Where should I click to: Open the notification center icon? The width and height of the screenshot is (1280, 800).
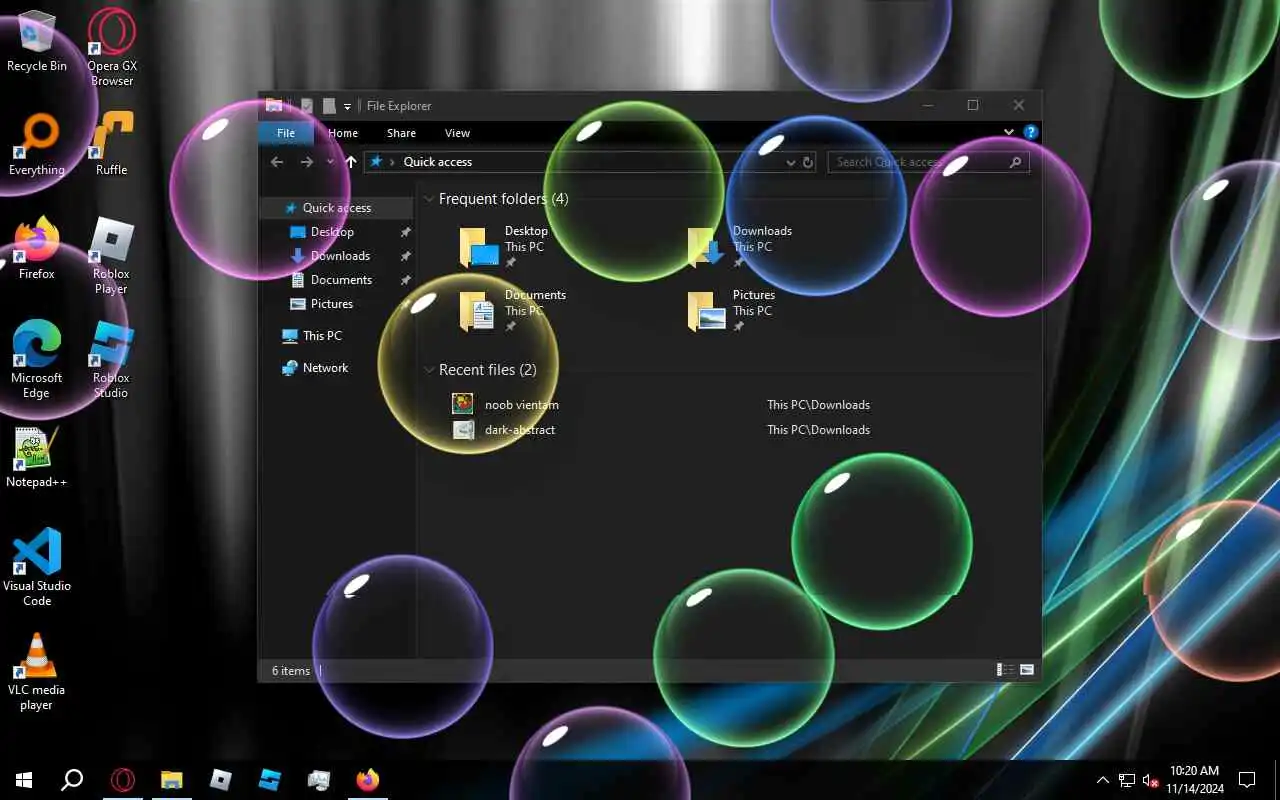click(1247, 780)
